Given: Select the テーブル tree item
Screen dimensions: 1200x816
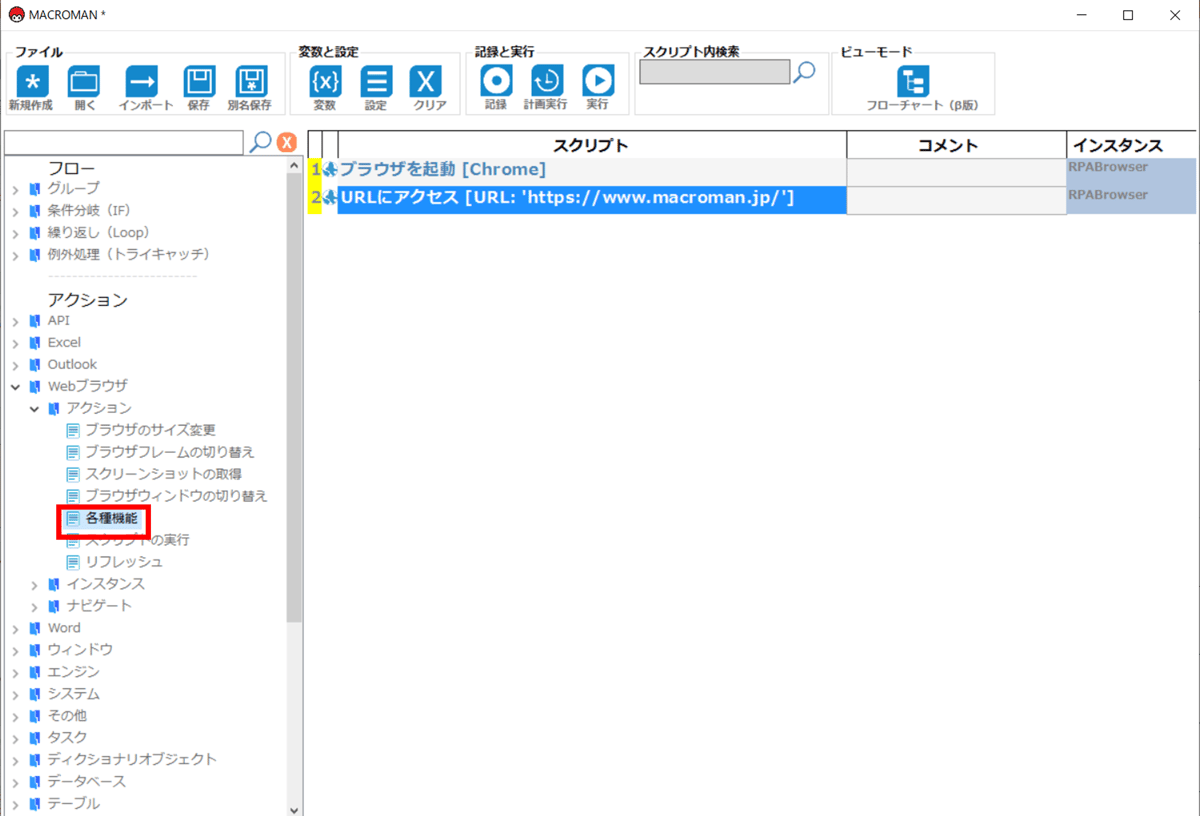Looking at the screenshot, I should 74,803.
